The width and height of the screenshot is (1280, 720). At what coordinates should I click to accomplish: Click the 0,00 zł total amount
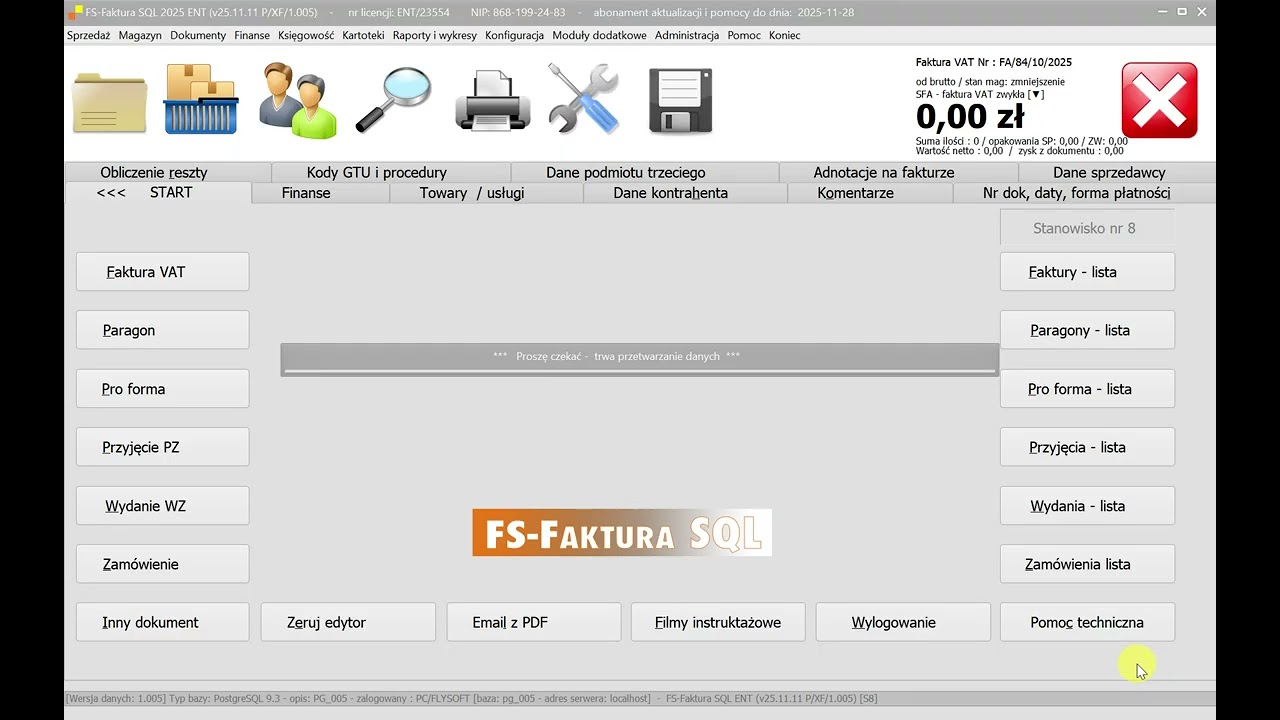(970, 117)
